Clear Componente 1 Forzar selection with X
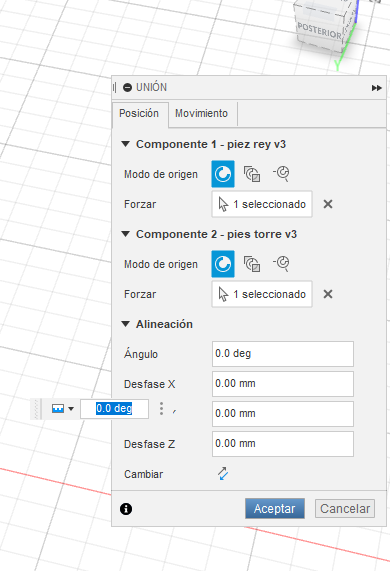390x571 pixels. pyautogui.click(x=328, y=204)
